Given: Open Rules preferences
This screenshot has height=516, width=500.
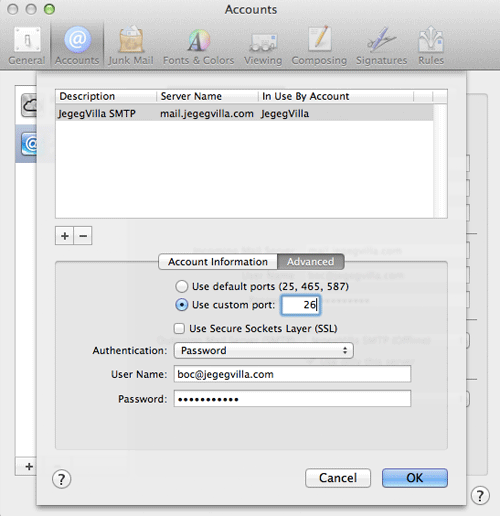Looking at the screenshot, I should pos(431,46).
